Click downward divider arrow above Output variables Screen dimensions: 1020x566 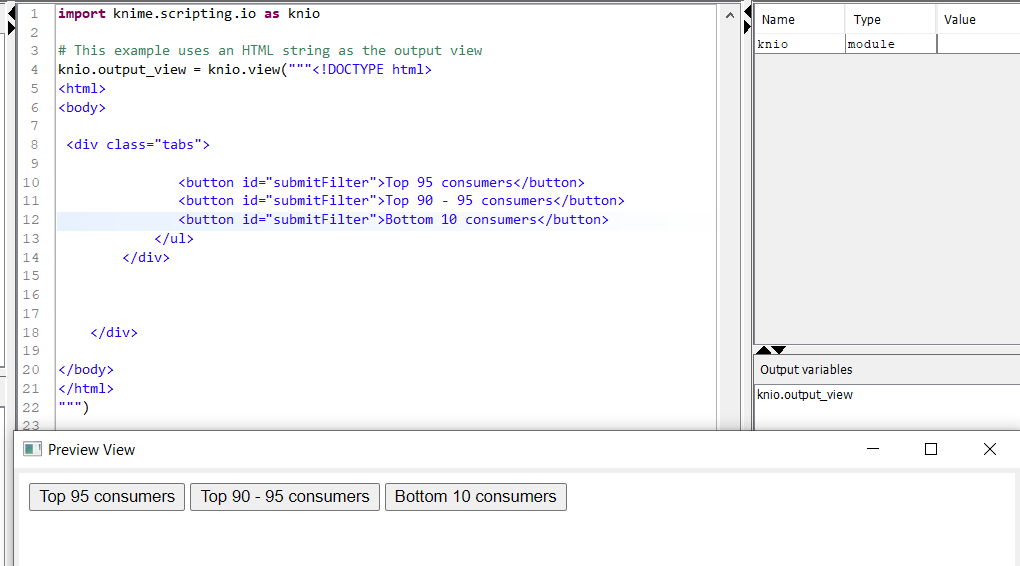[779, 350]
